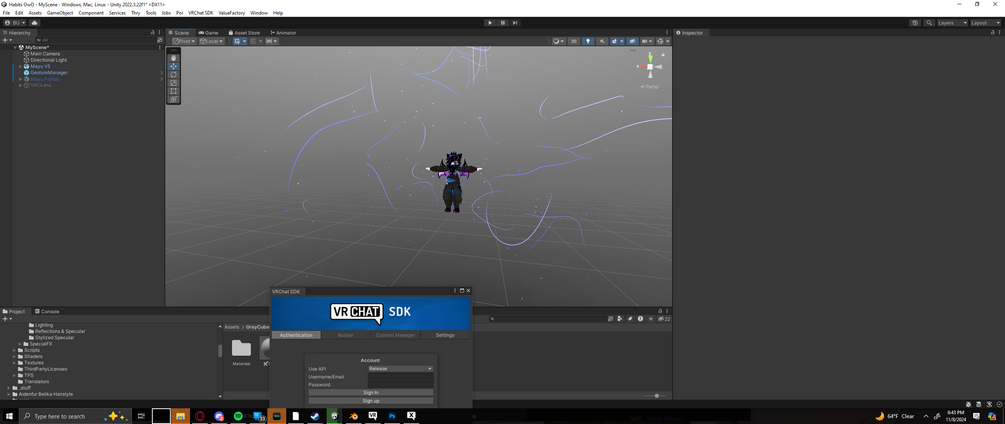Click Sign In button

click(x=370, y=393)
